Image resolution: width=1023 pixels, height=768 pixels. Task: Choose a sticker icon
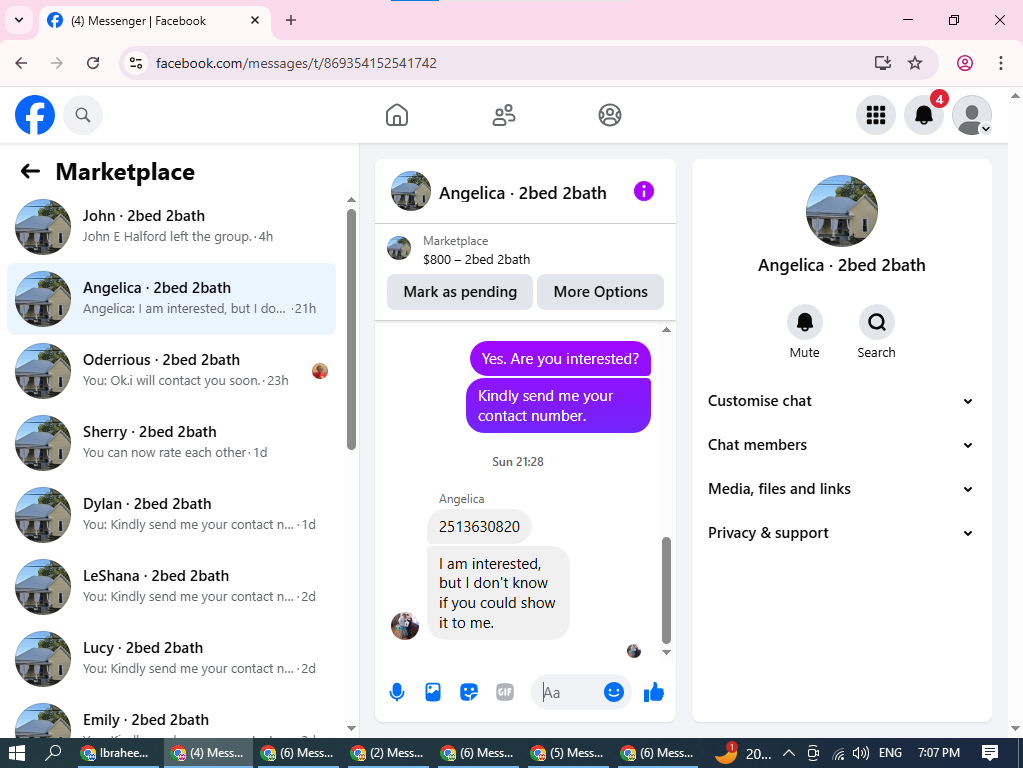pyautogui.click(x=468, y=692)
